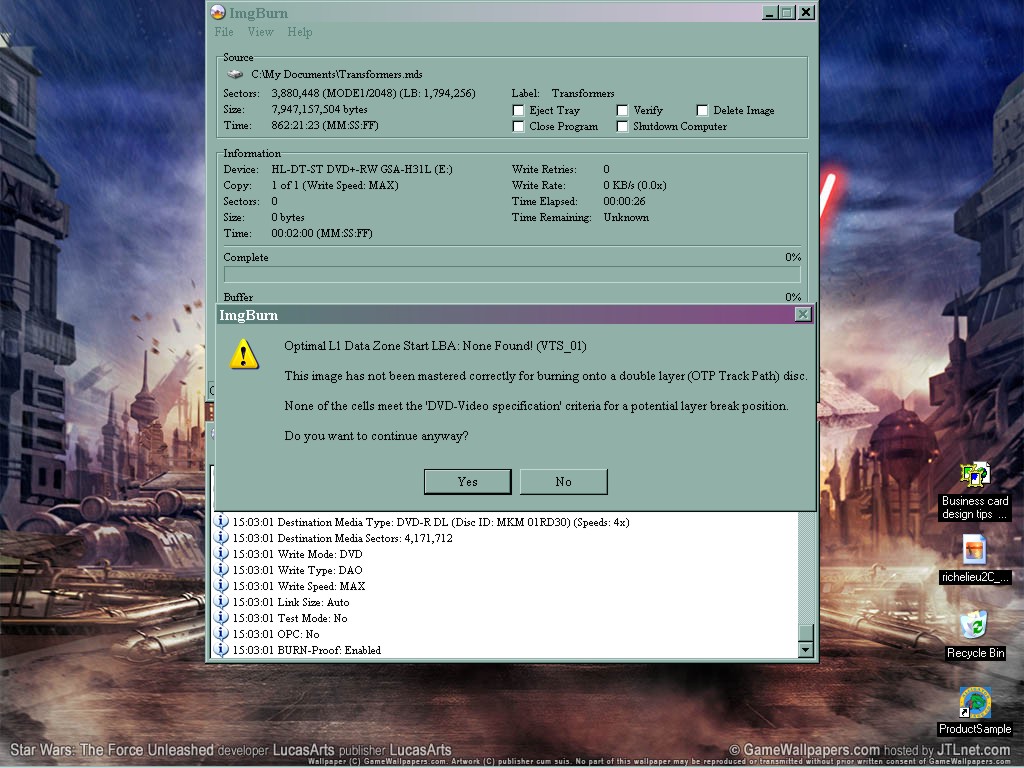Enable the Verify checkbox
Viewport: 1024px width, 768px height.
(x=622, y=110)
